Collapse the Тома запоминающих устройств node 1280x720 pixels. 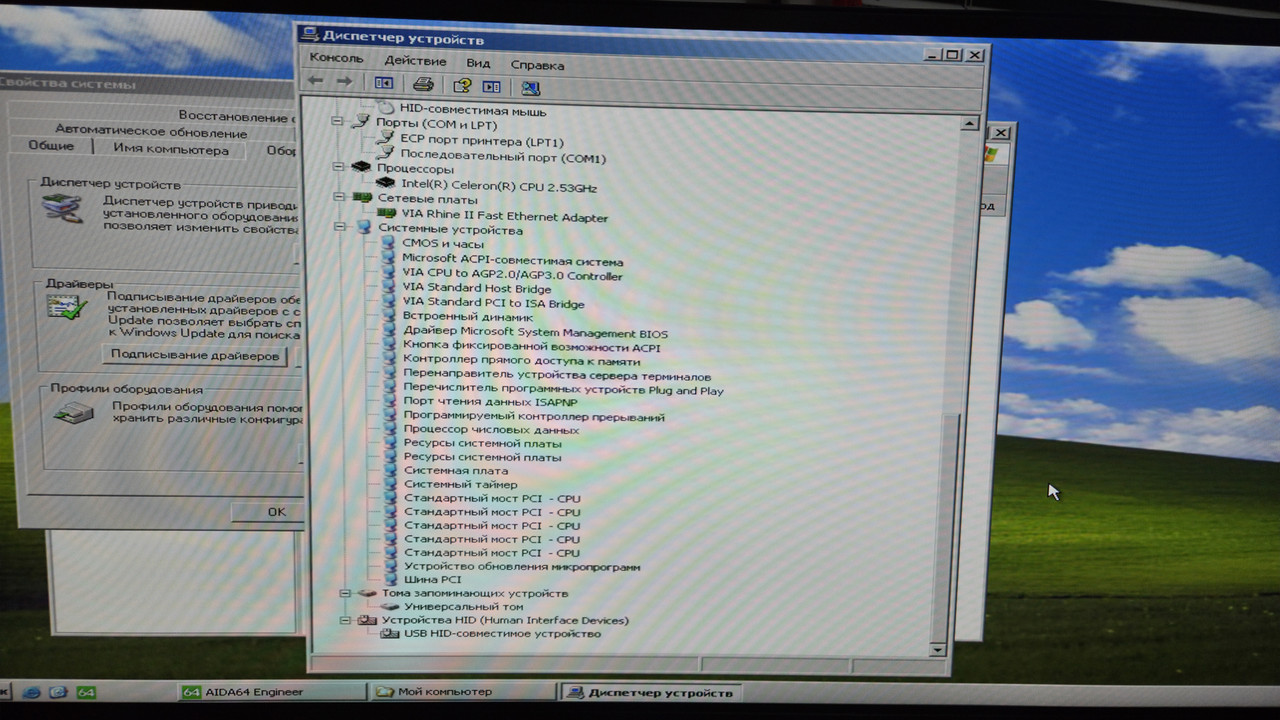pos(345,593)
